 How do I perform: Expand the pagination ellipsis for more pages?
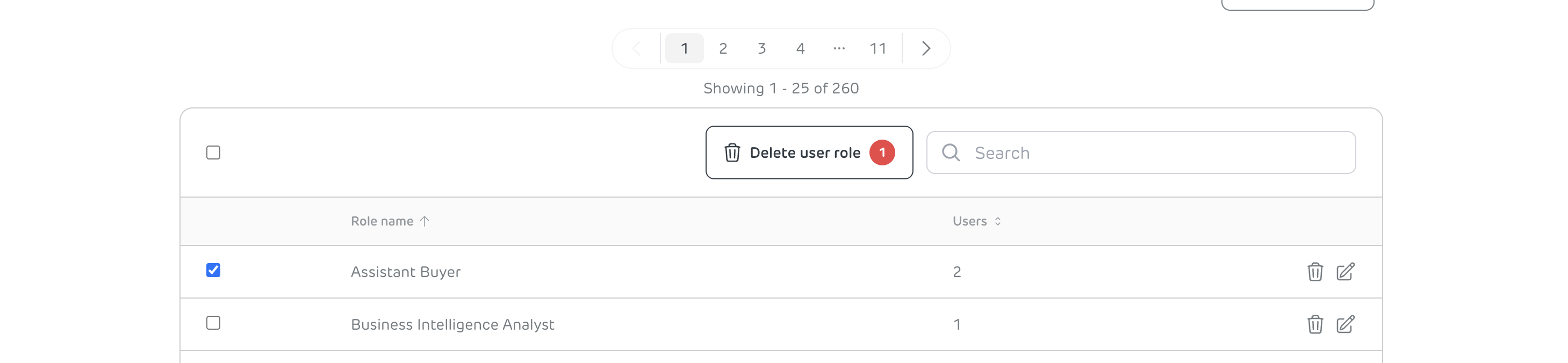tap(839, 48)
